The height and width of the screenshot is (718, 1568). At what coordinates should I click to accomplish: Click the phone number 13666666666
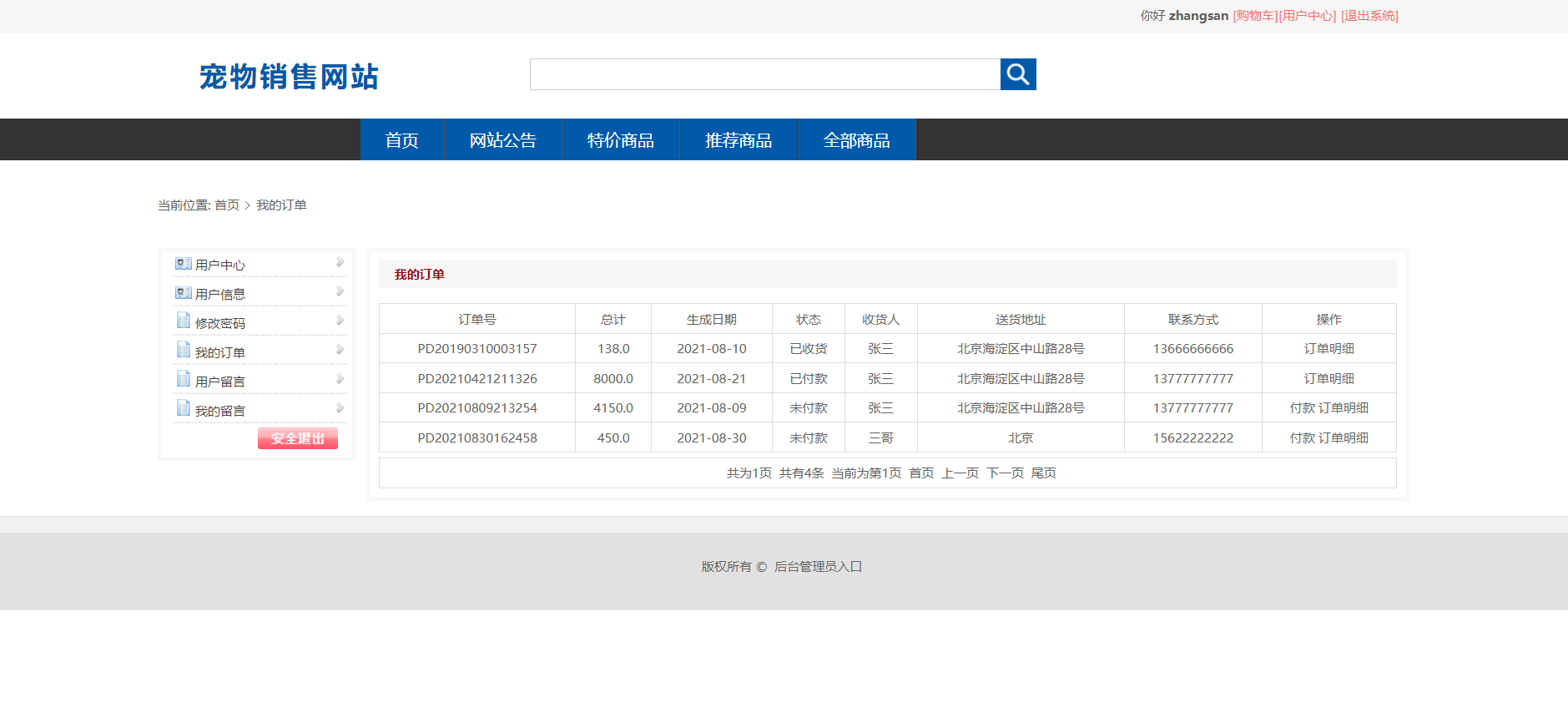[x=1193, y=348]
